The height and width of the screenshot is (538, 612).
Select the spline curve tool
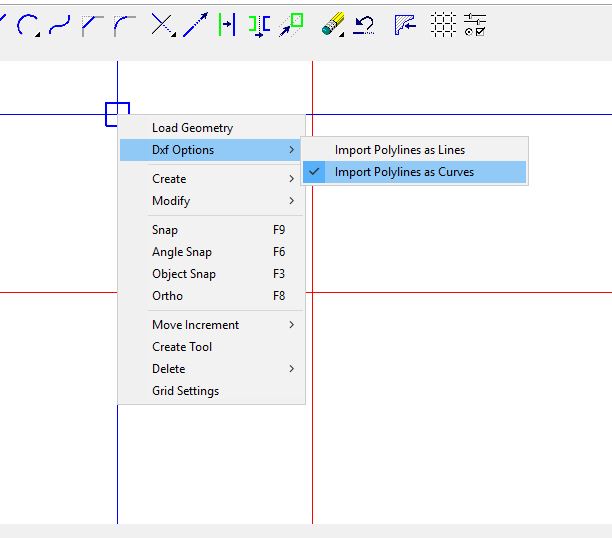pyautogui.click(x=60, y=25)
